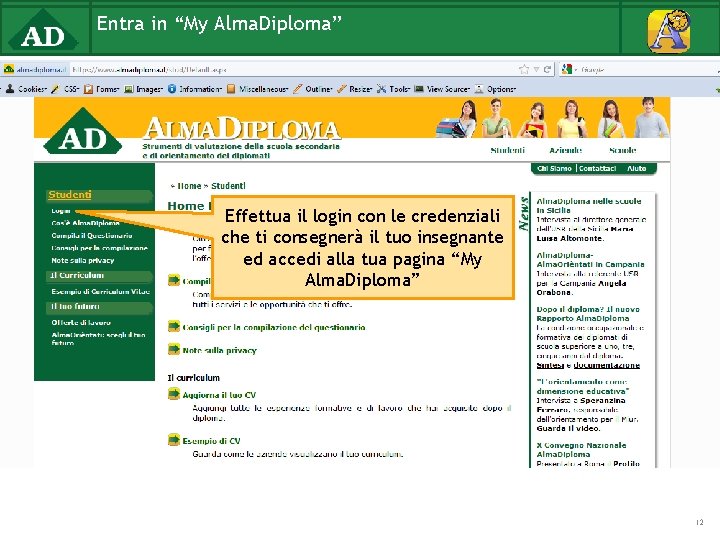Click the Il tuo futuro sidebar heading
Viewport: 720px width, 540px height.
75,306
